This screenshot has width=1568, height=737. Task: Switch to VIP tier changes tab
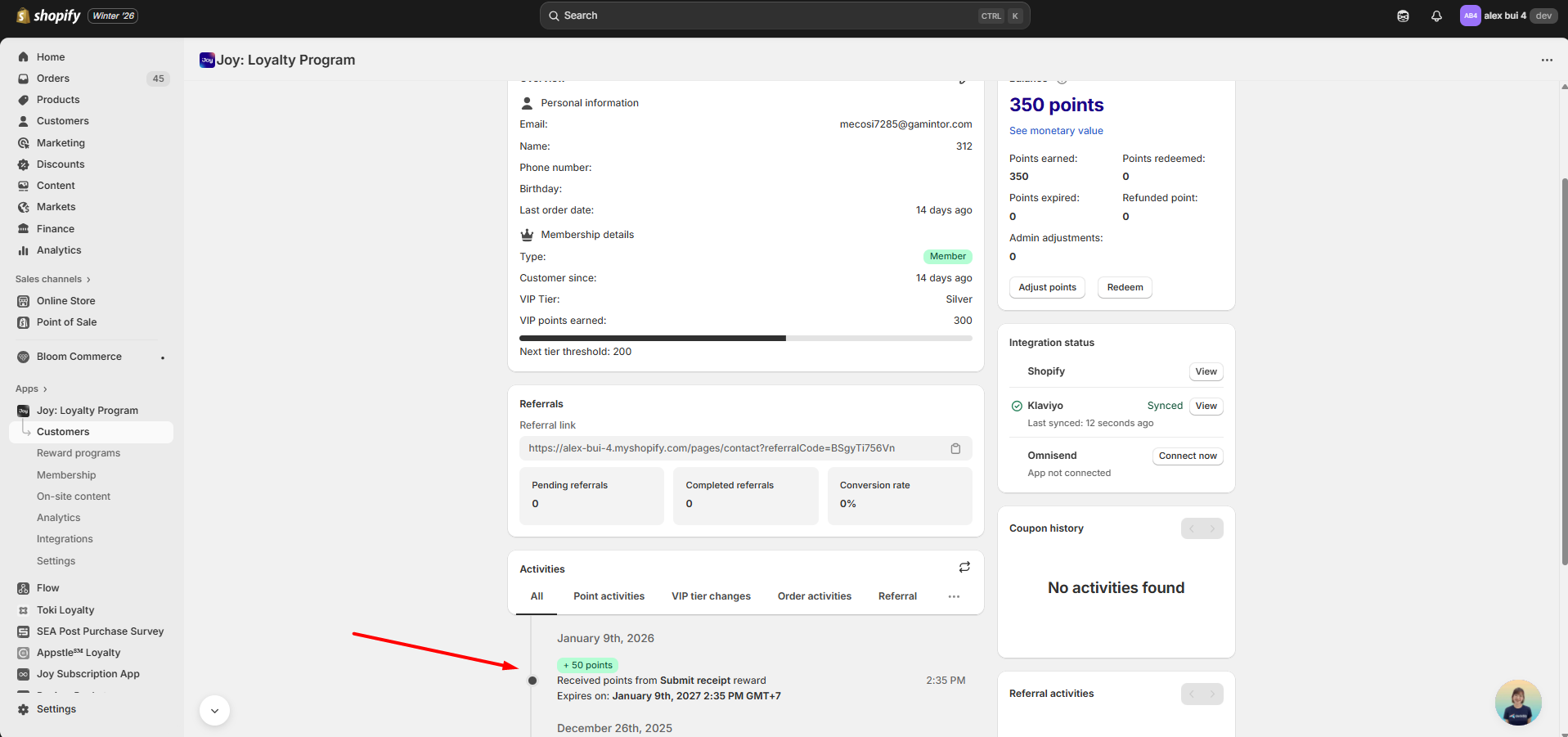(711, 596)
